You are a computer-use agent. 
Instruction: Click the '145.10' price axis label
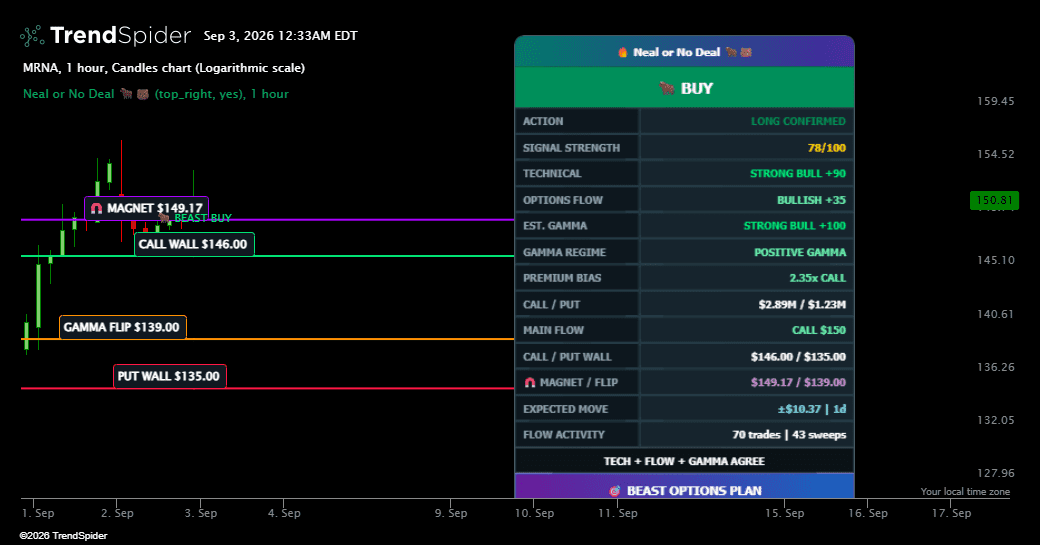click(x=996, y=261)
